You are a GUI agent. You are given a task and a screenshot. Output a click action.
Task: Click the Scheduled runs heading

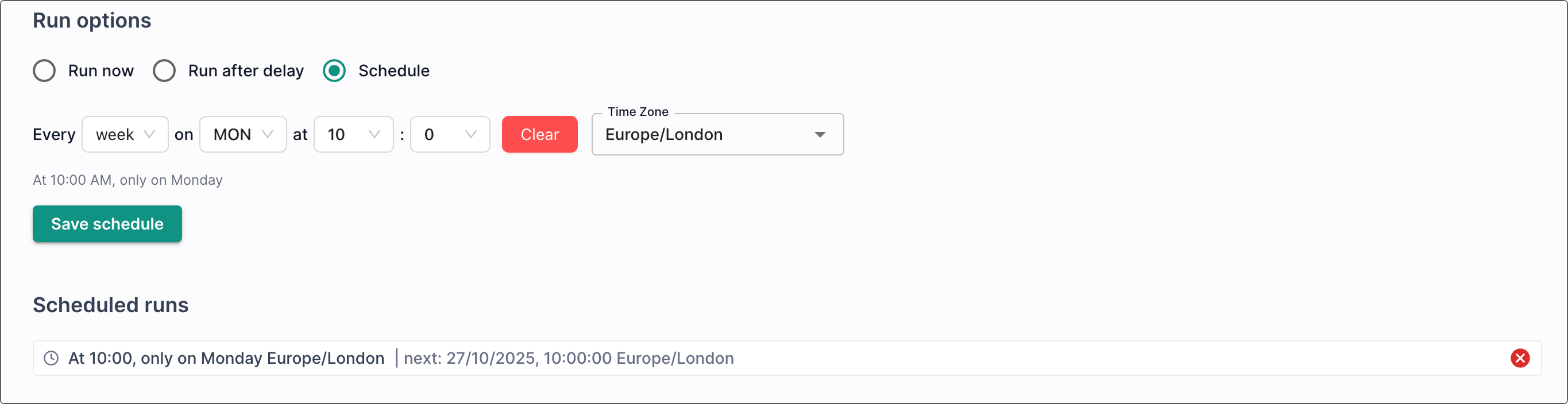coord(110,305)
